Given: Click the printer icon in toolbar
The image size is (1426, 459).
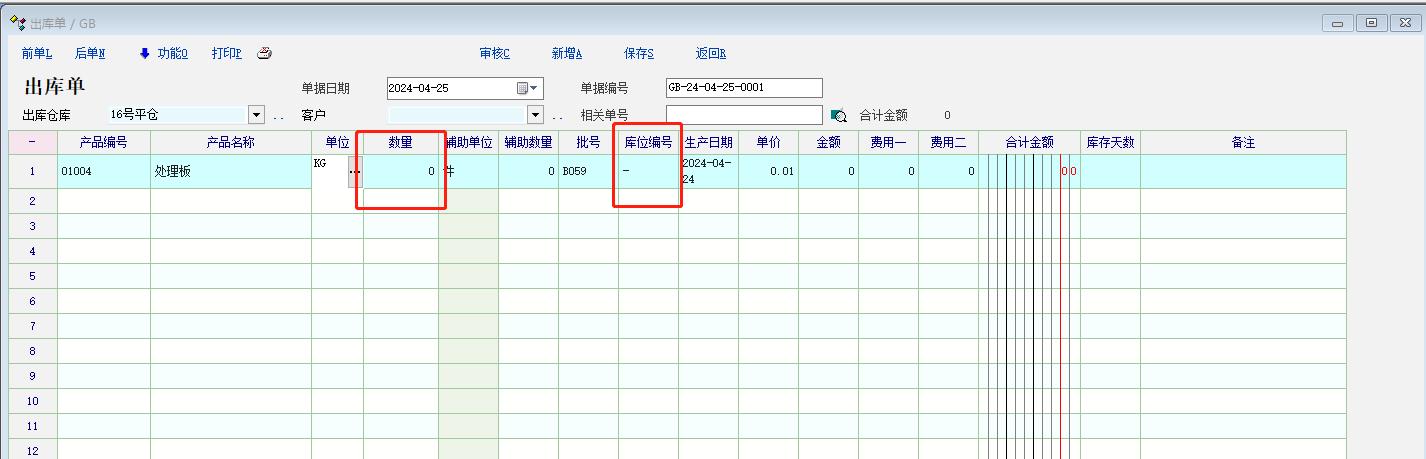Looking at the screenshot, I should pos(264,54).
